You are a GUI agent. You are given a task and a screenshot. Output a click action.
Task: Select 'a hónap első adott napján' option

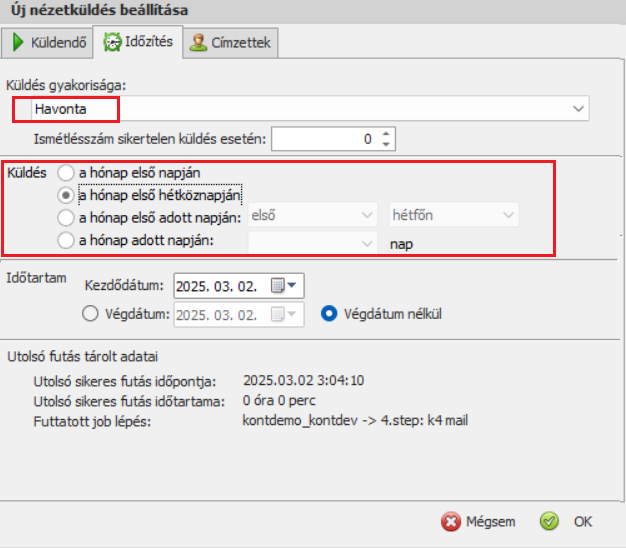(x=66, y=216)
